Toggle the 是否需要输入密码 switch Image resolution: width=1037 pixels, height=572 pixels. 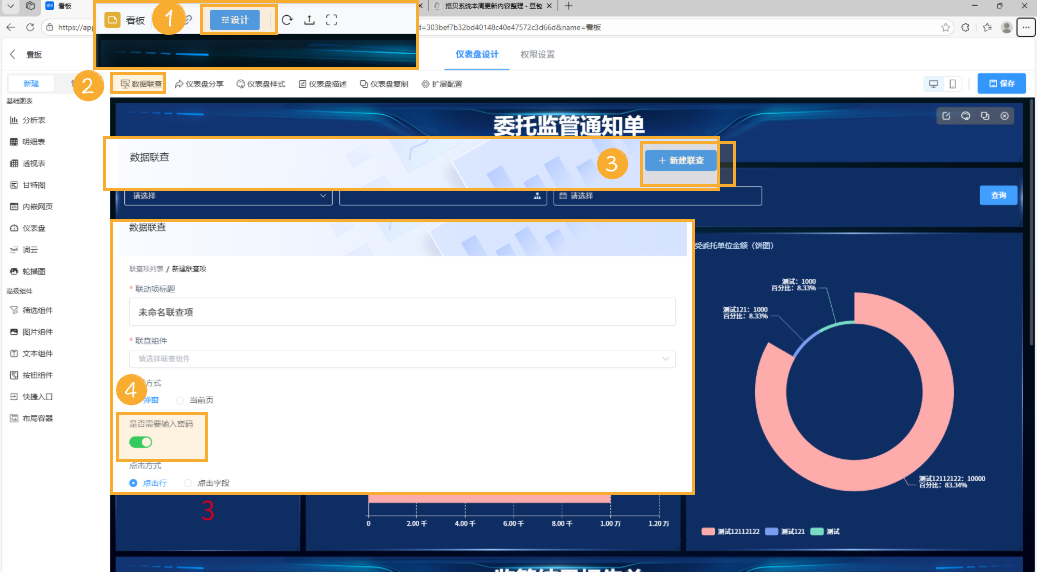click(x=141, y=442)
